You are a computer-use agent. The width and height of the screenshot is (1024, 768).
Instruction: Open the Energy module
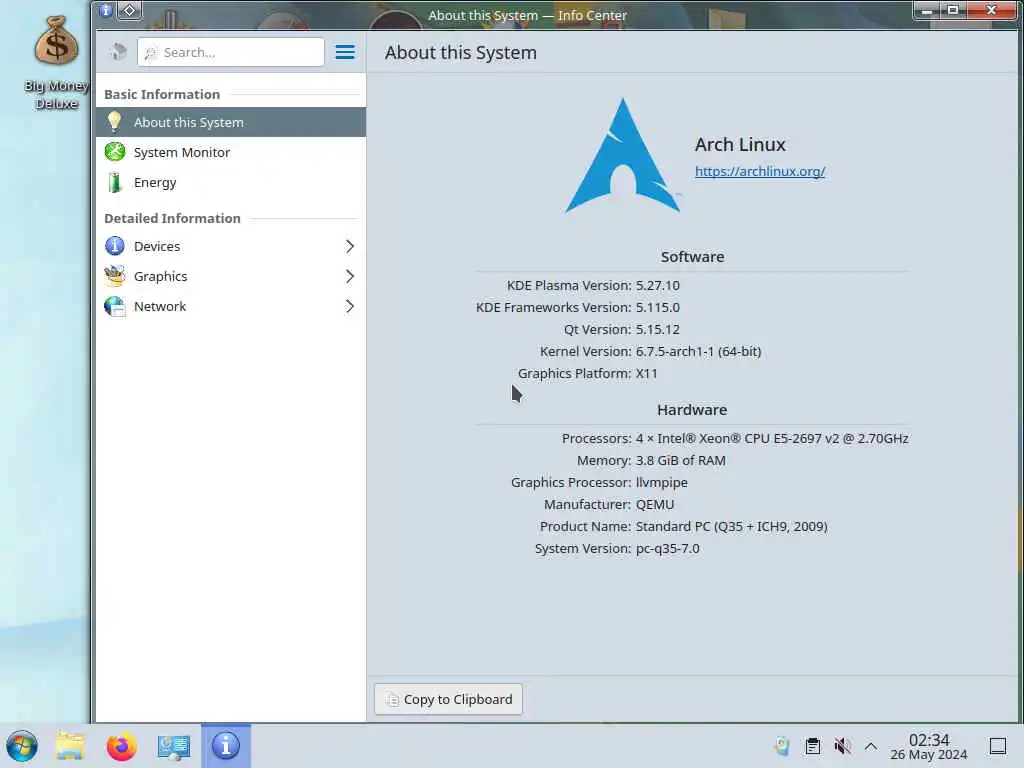coord(231,182)
